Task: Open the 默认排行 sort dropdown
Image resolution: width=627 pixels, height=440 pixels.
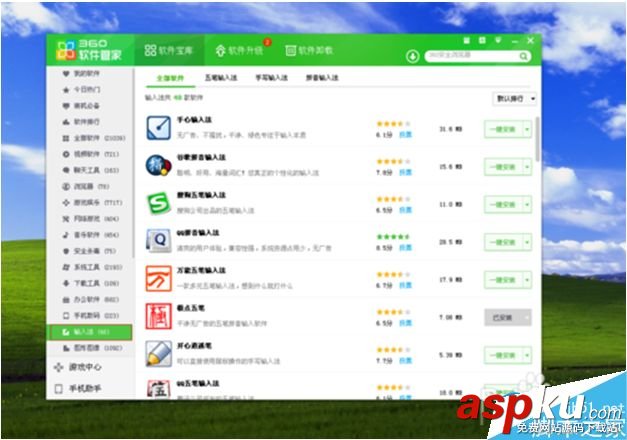Action: click(x=515, y=99)
